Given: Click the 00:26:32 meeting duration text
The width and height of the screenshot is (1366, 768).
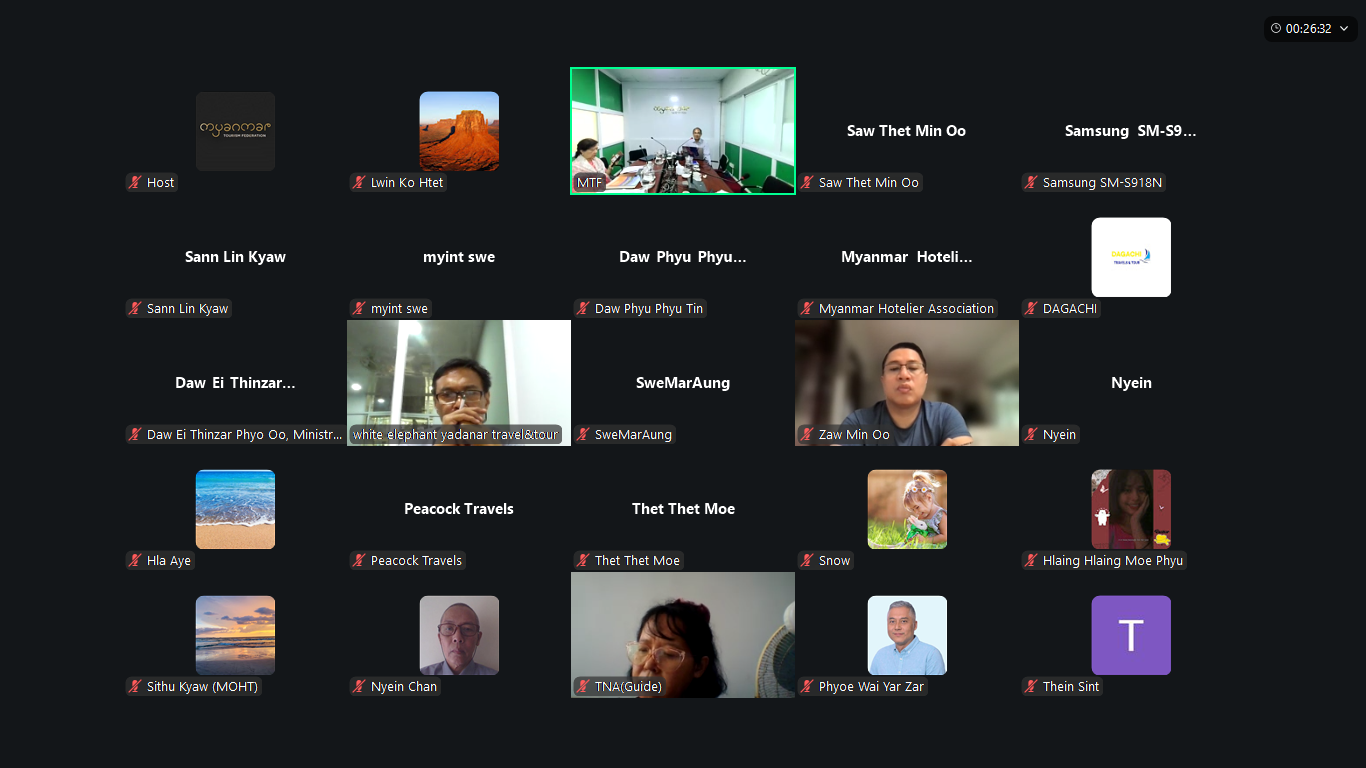Looking at the screenshot, I should tap(1309, 29).
